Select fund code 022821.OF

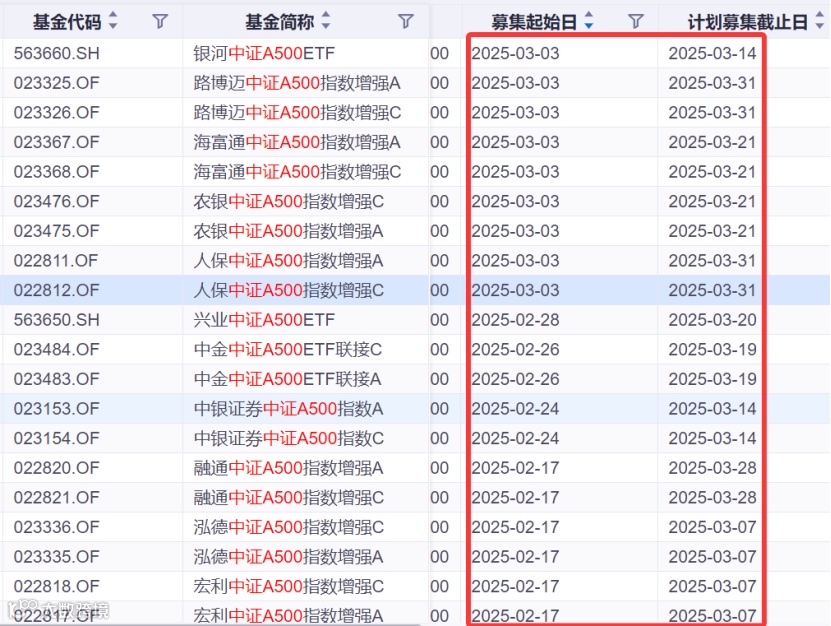coord(57,498)
